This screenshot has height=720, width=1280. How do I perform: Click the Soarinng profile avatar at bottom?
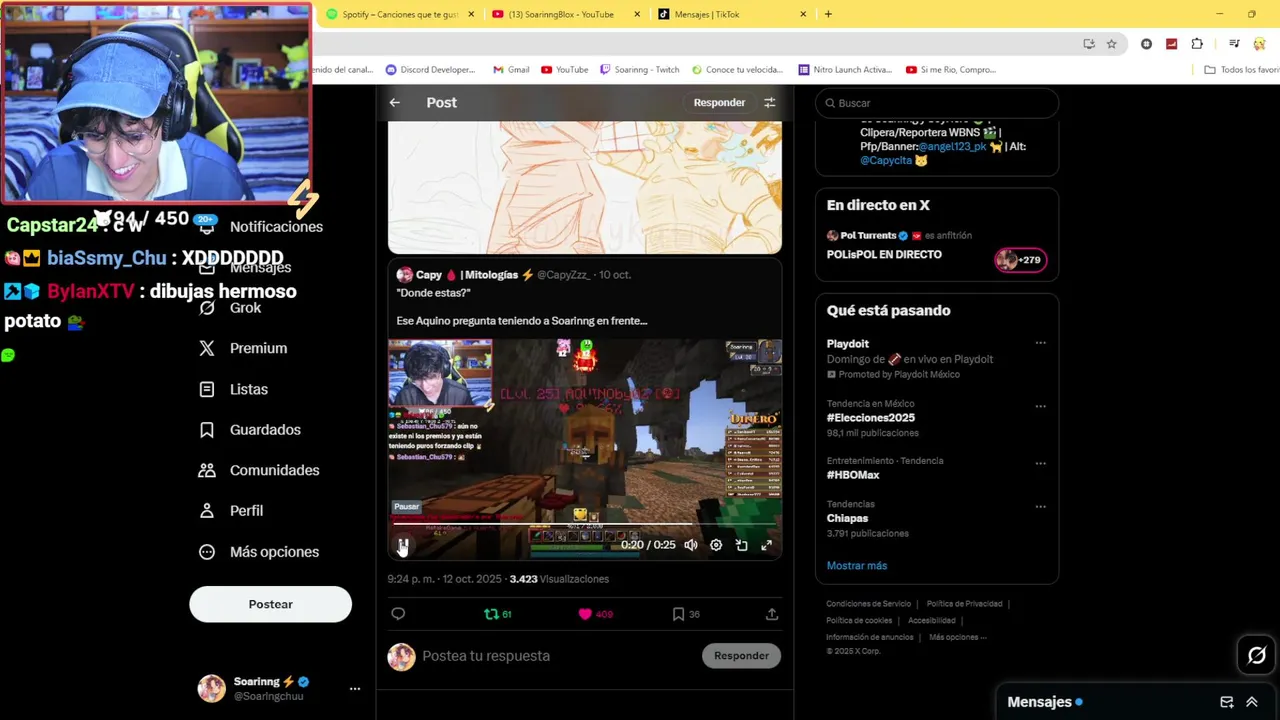pos(211,688)
